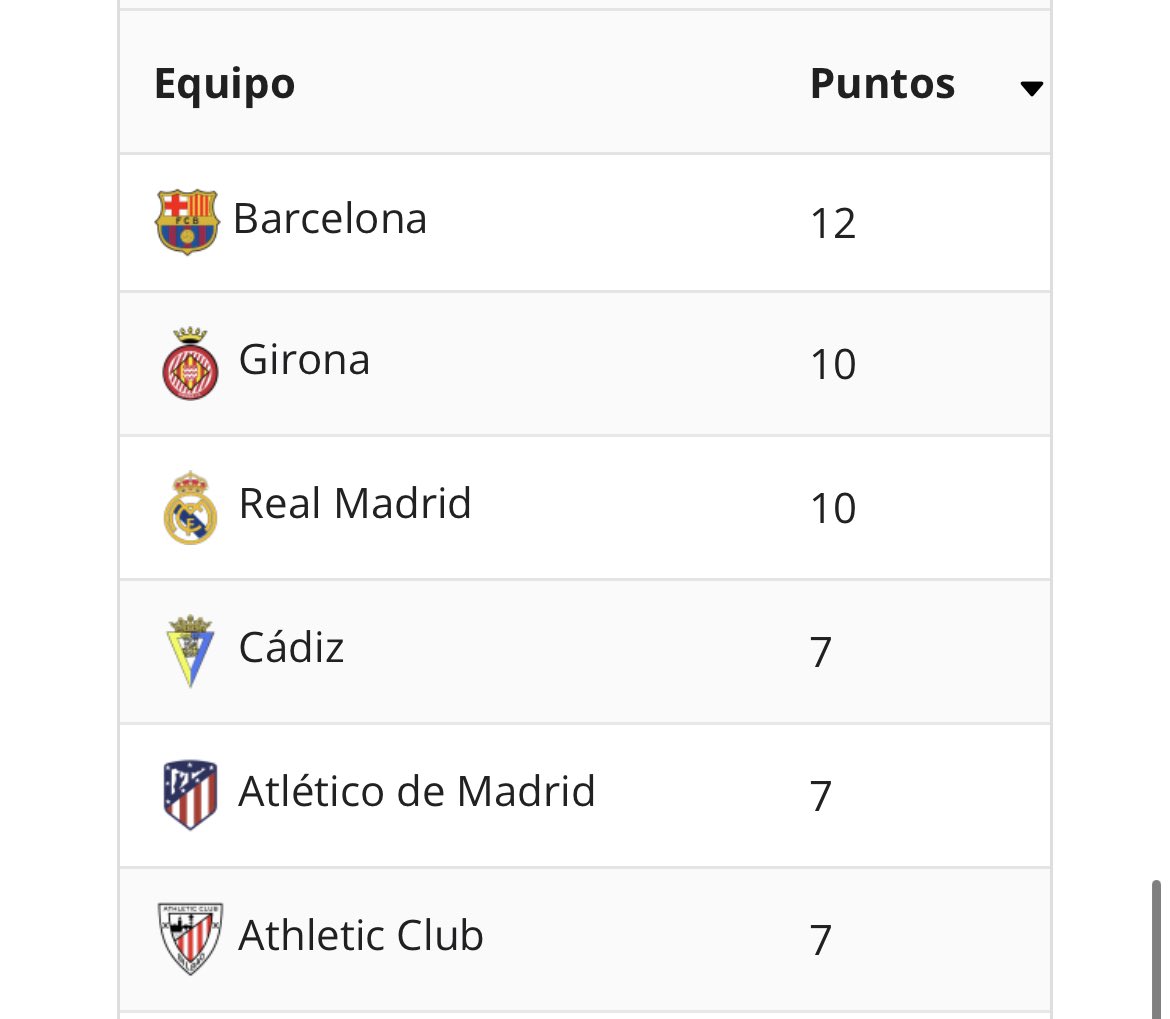The width and height of the screenshot is (1170, 1019).
Task: Select the Athletic Club team name
Action: click(360, 936)
